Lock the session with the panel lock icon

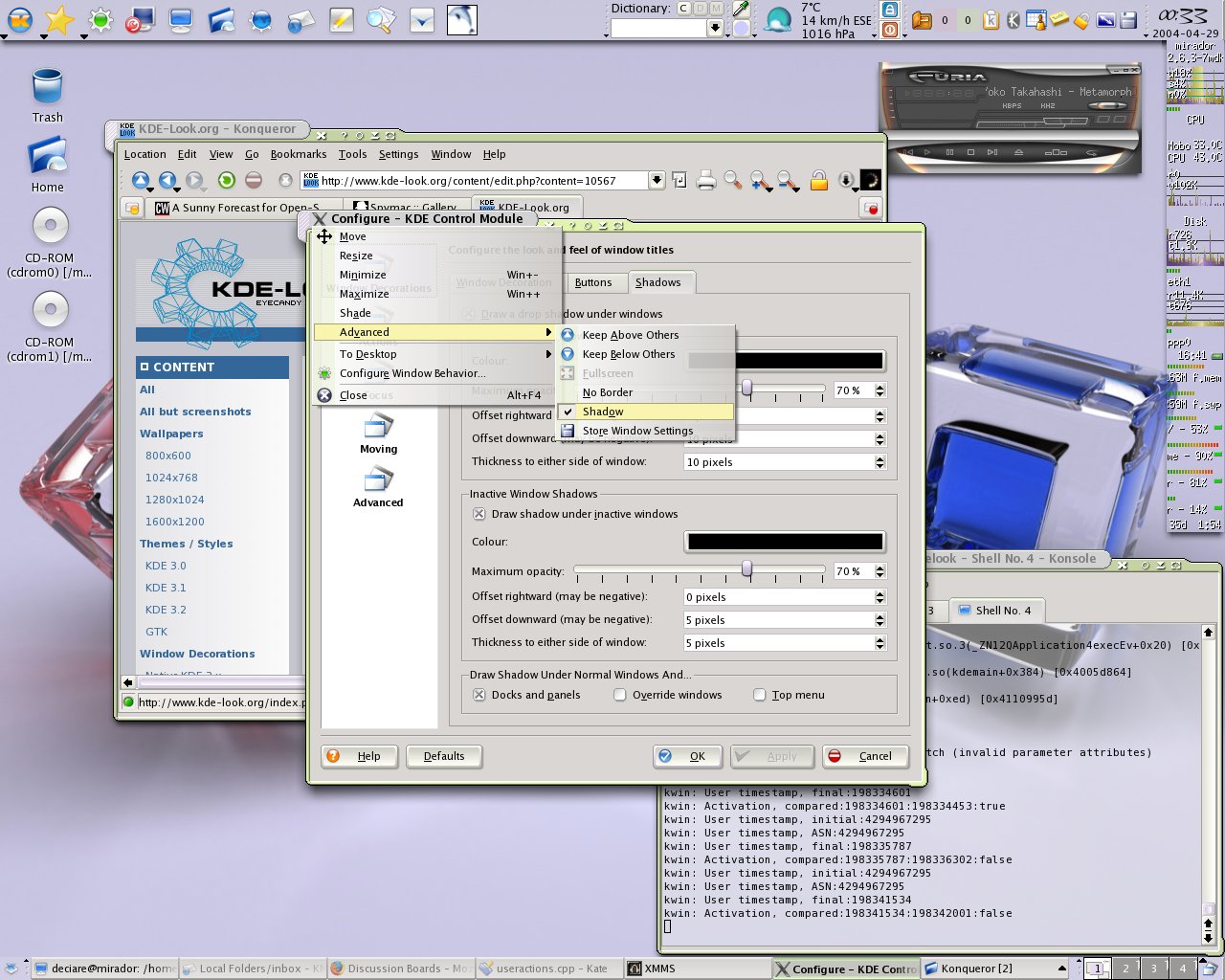point(890,9)
